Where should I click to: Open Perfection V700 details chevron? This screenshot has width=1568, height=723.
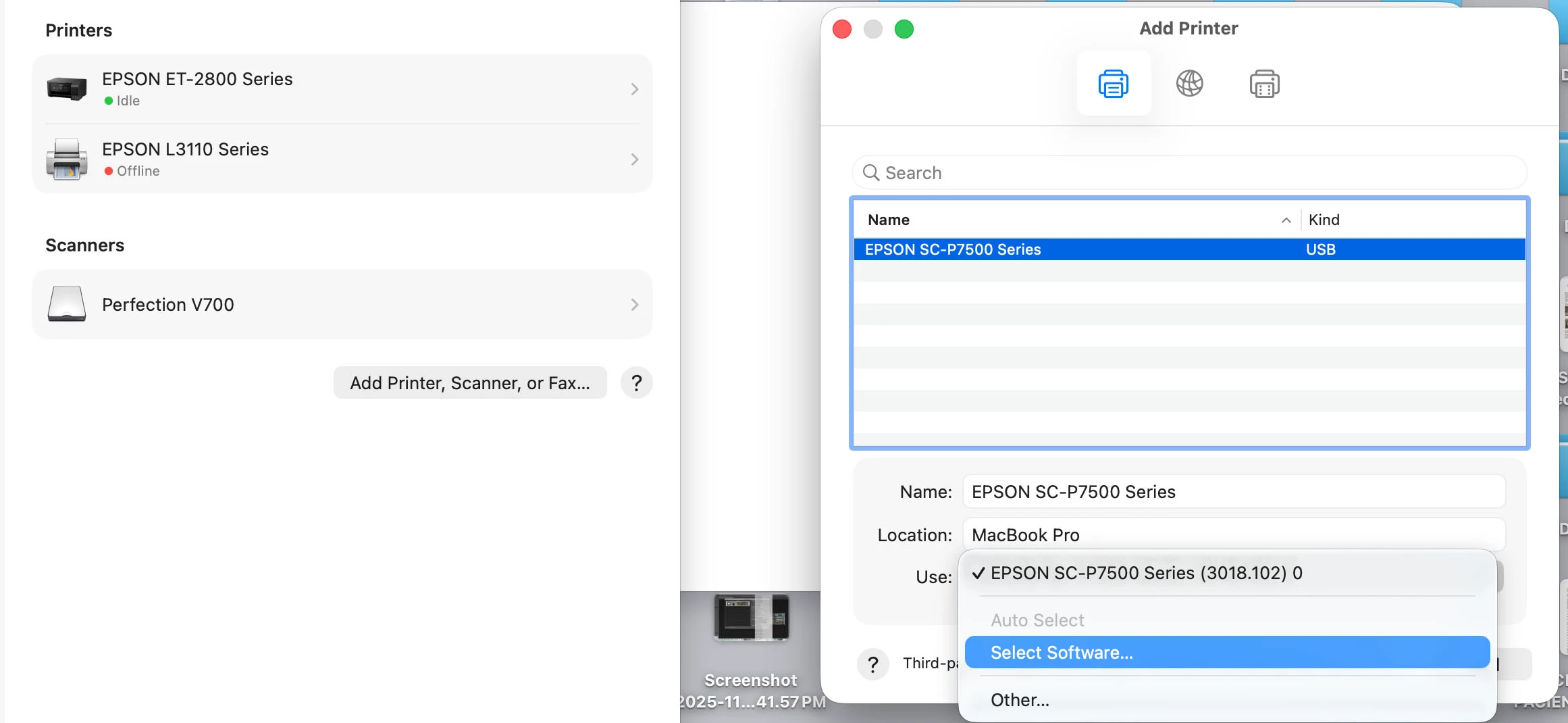coord(634,305)
